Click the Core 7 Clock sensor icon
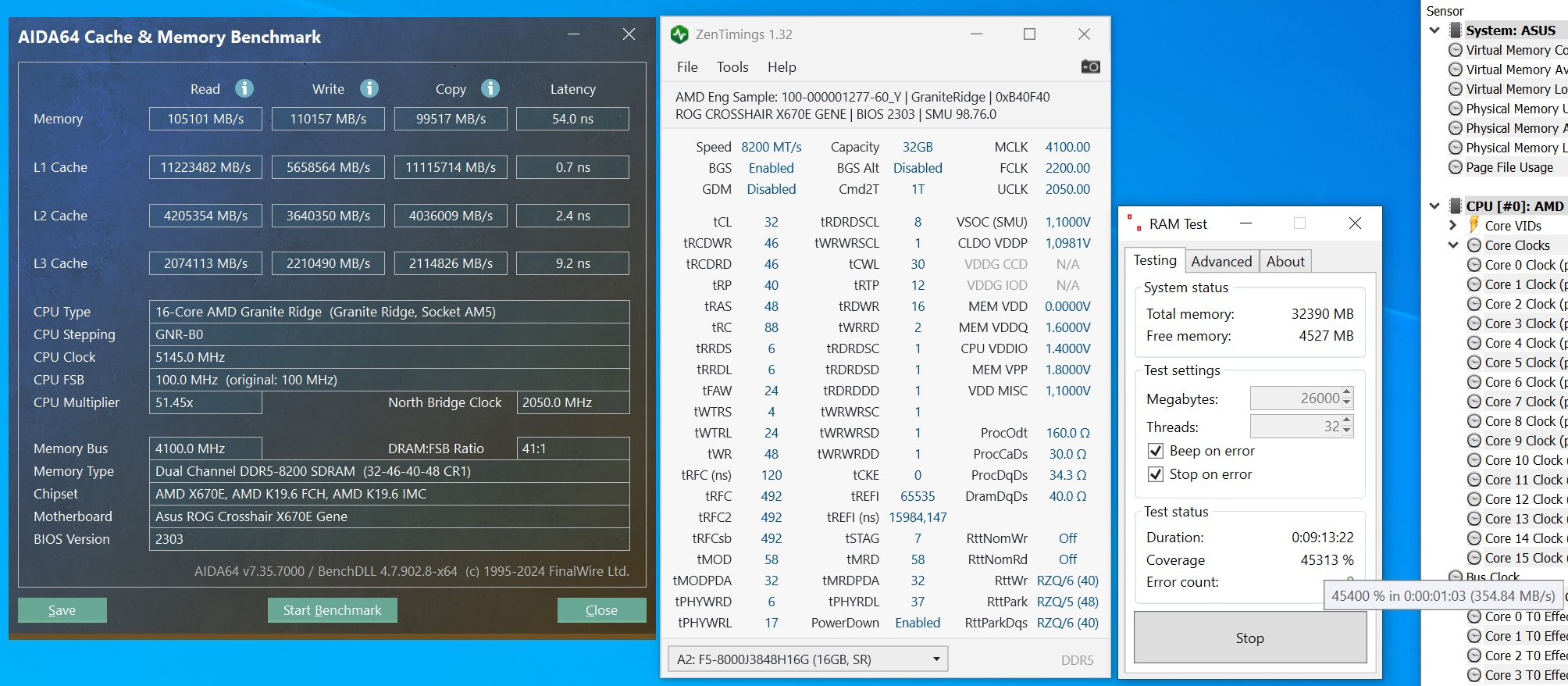The image size is (1568, 686). point(1474,402)
